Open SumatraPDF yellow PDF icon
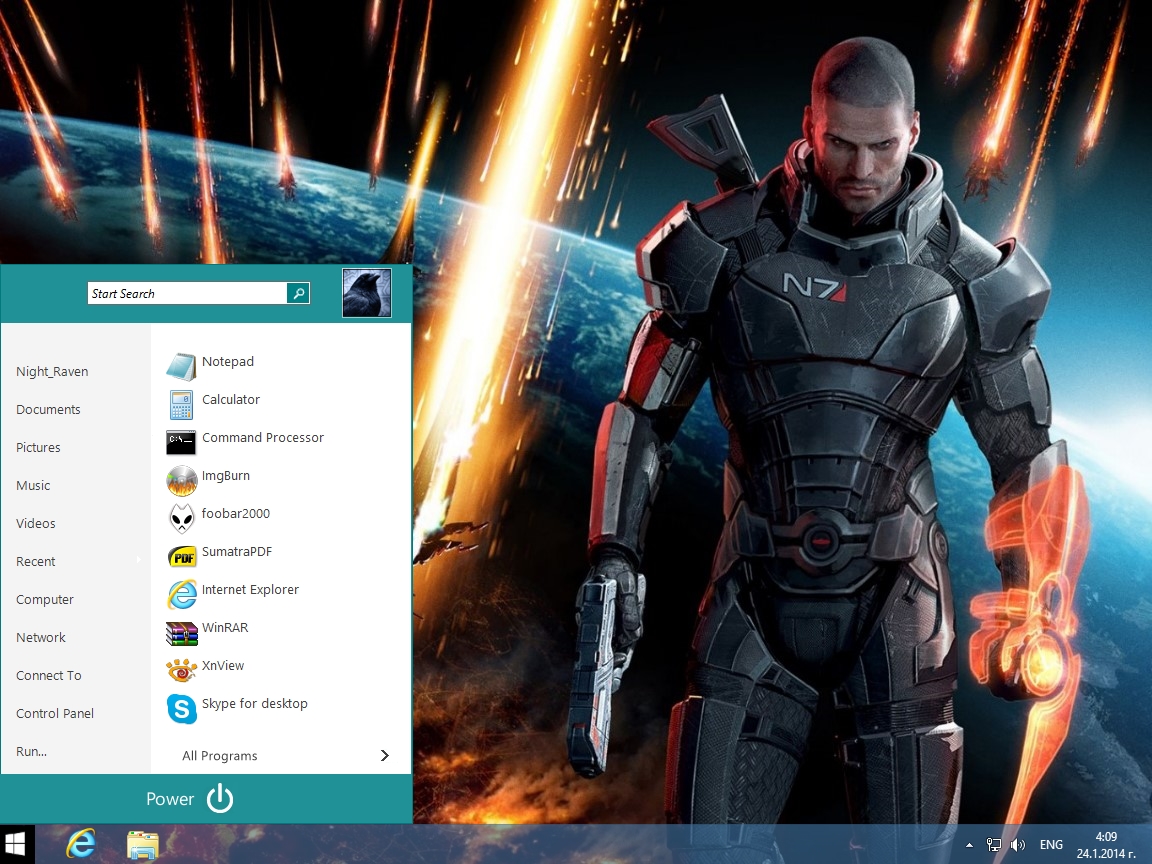This screenshot has height=864, width=1152. [182, 557]
